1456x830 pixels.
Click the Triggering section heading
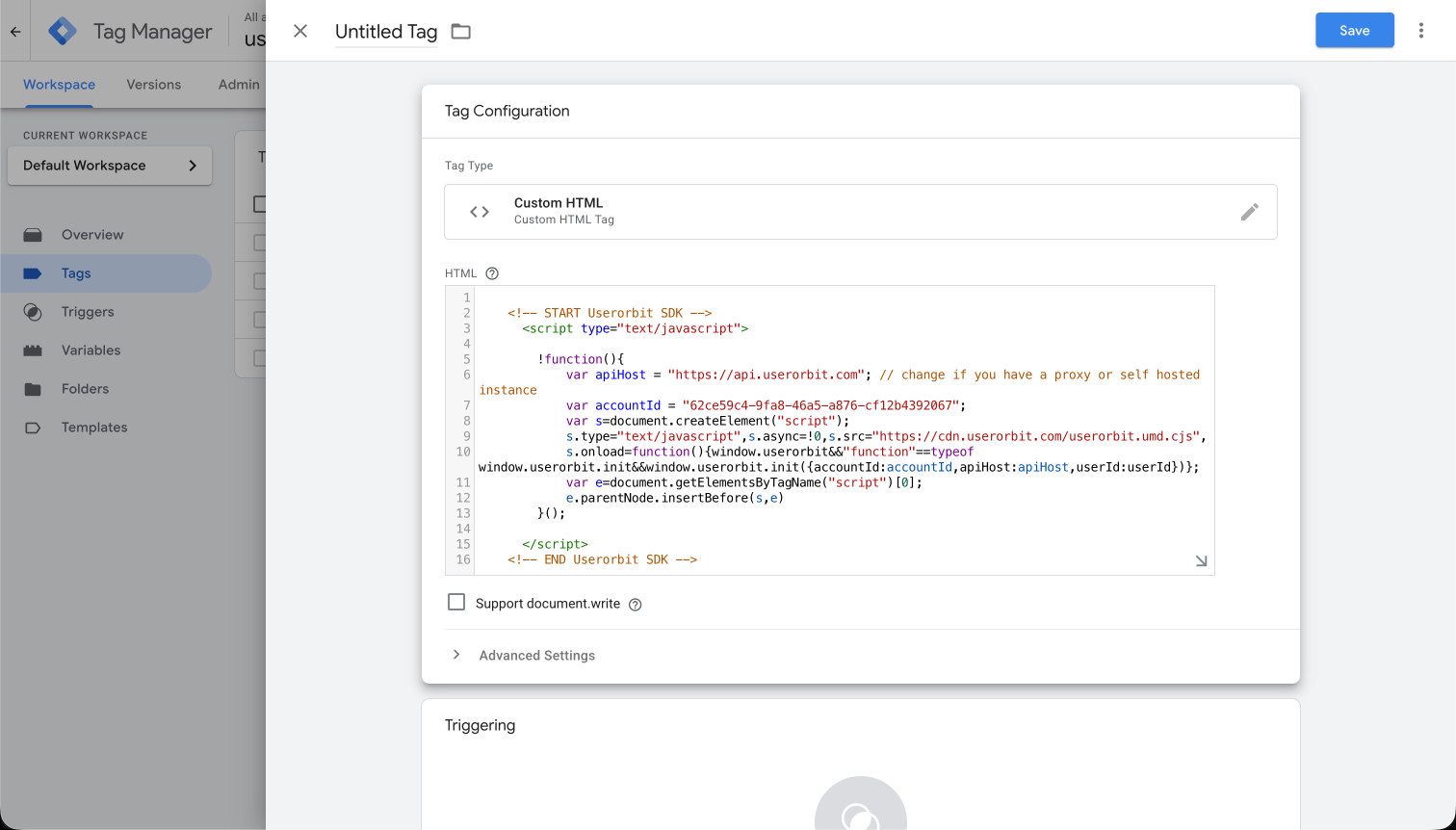(x=480, y=725)
